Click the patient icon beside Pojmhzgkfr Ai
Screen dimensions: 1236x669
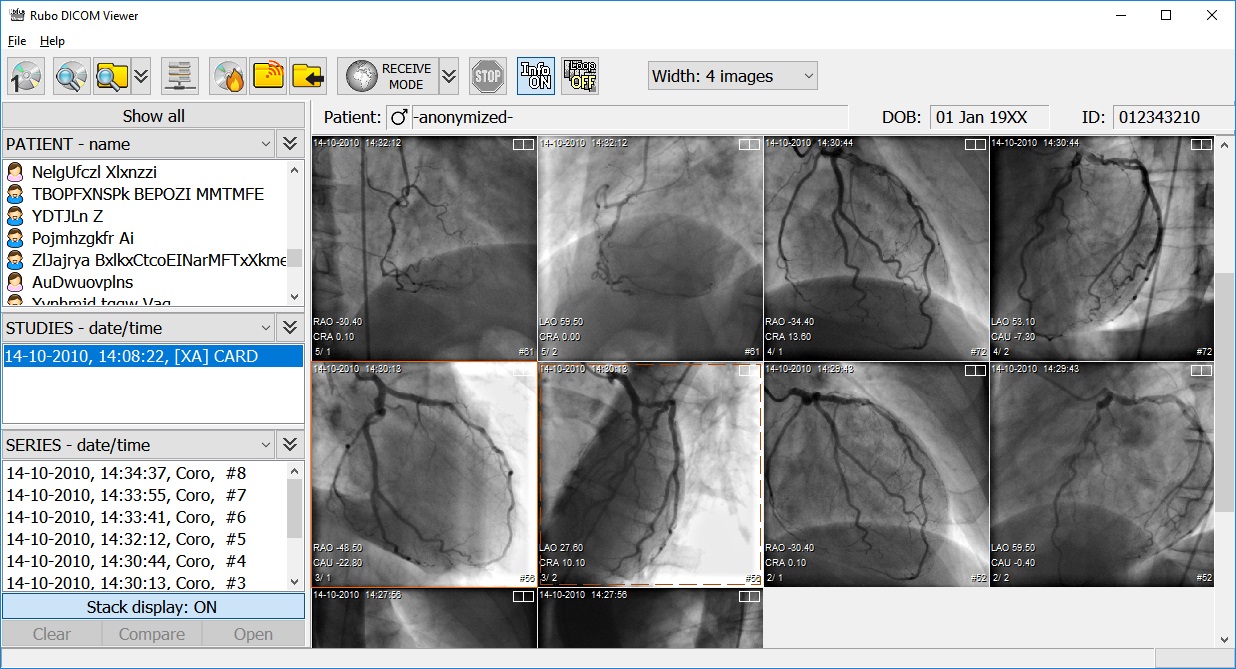pos(15,239)
